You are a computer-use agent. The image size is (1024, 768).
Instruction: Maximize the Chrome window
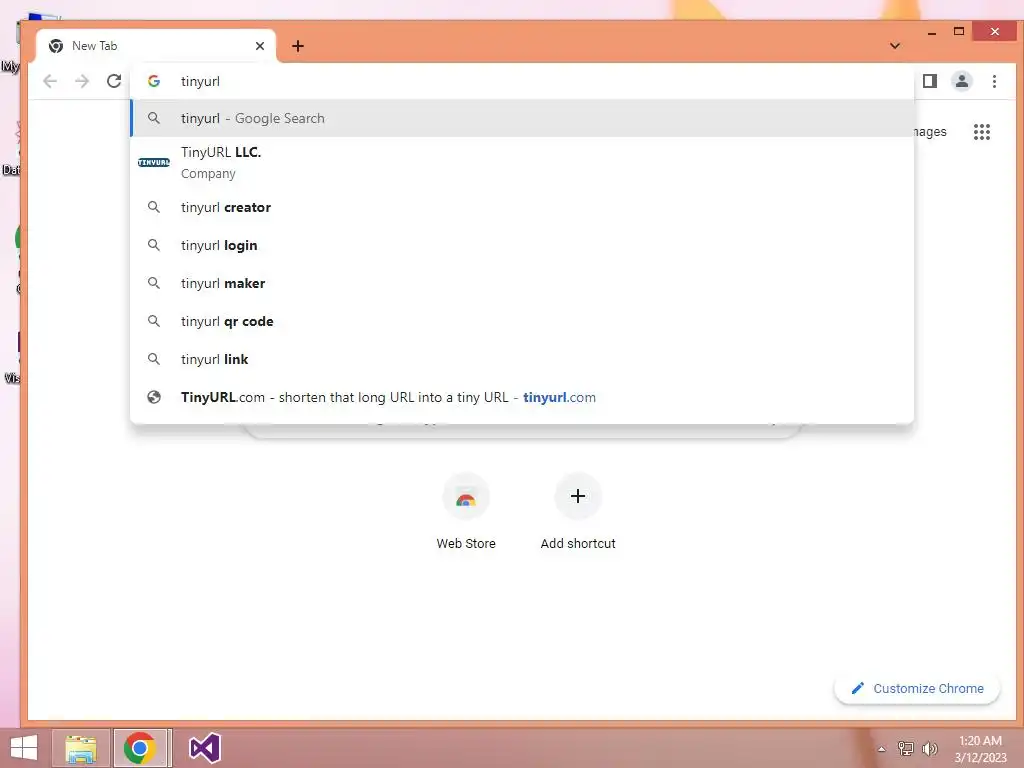(x=959, y=31)
